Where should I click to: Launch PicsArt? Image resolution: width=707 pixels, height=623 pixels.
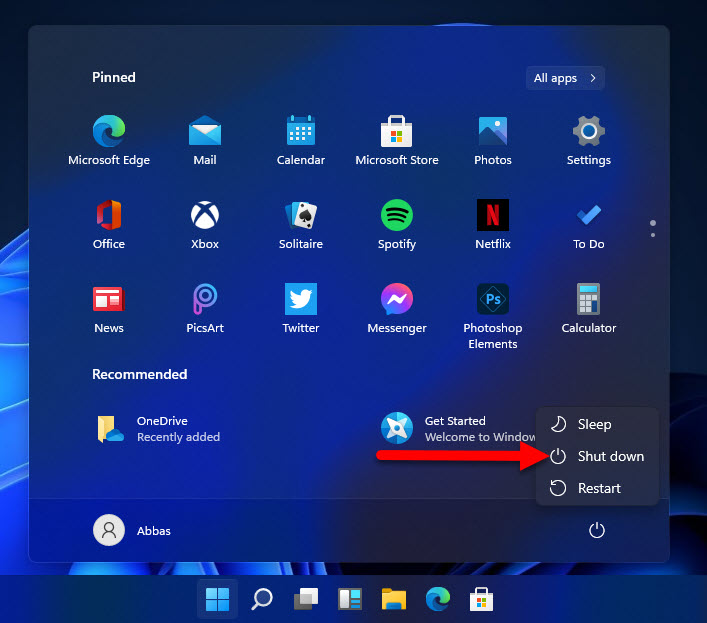pos(205,309)
